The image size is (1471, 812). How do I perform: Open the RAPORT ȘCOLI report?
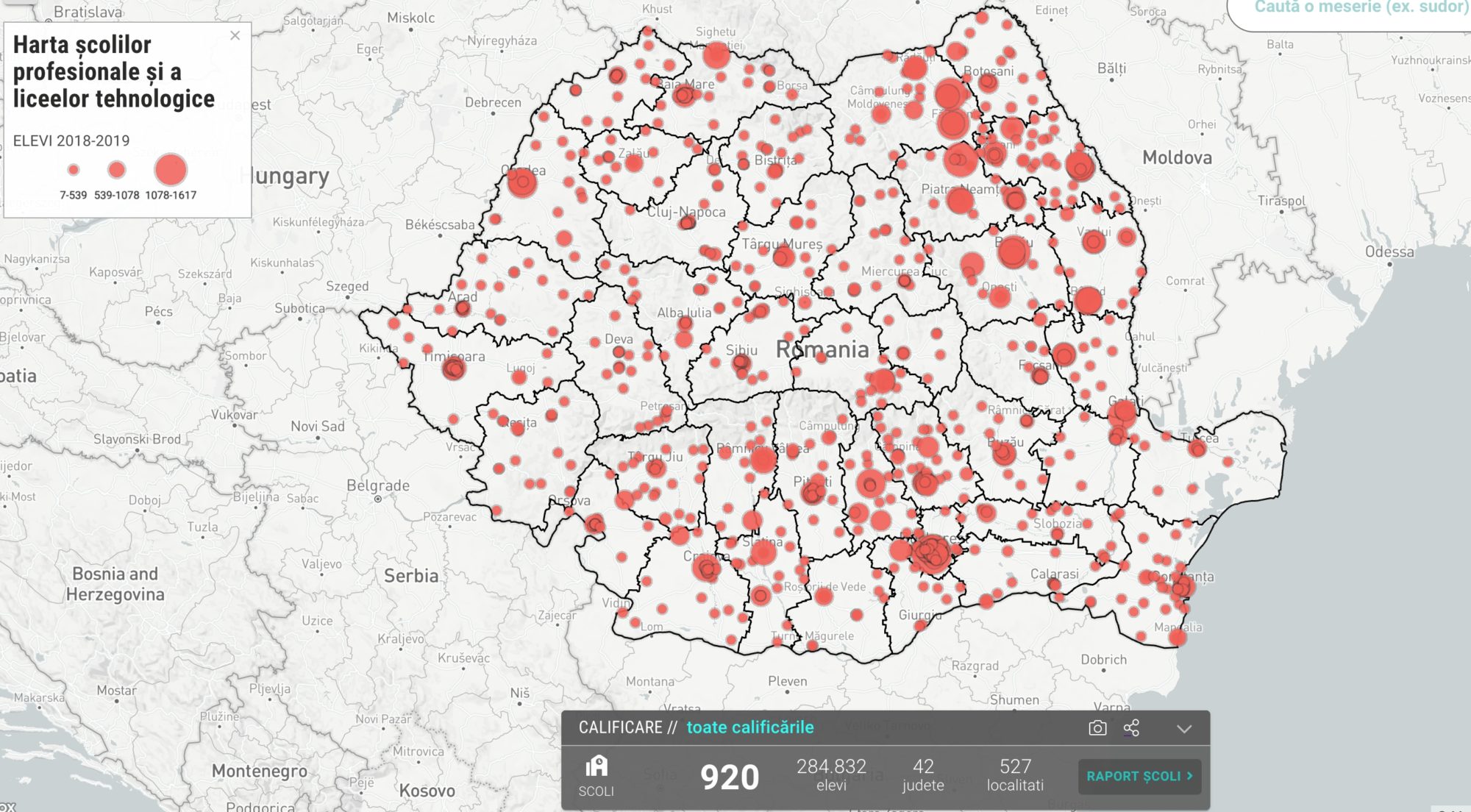pos(1139,776)
